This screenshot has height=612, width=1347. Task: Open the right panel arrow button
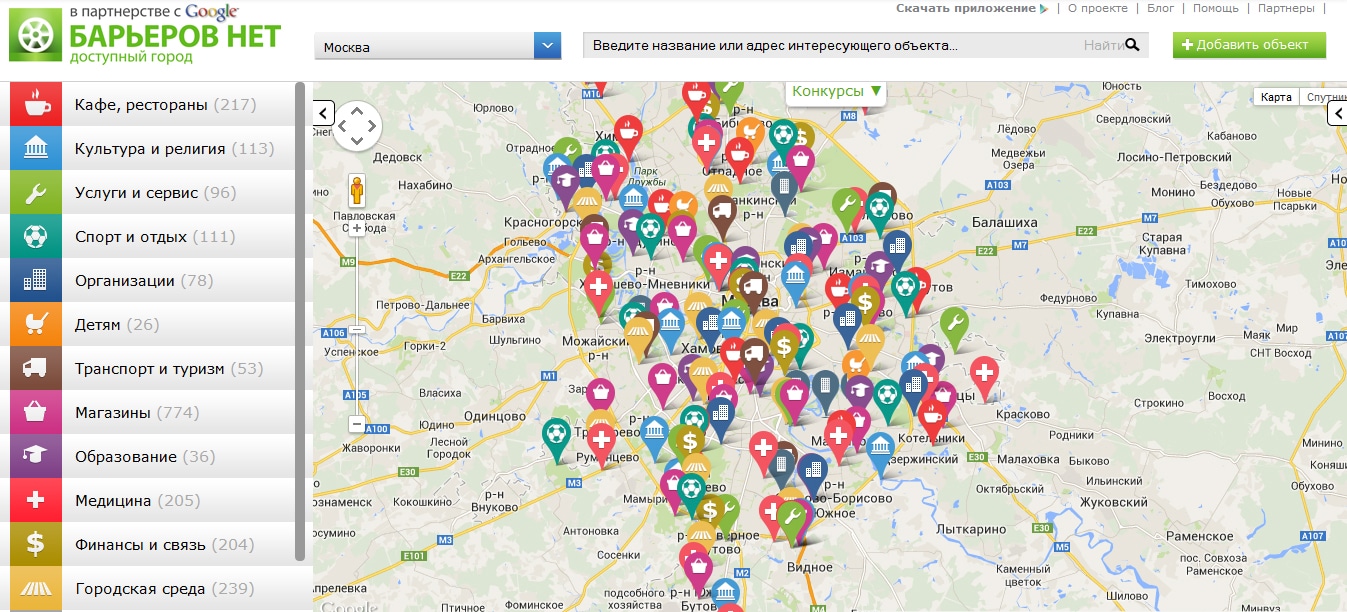pyautogui.click(x=1337, y=114)
